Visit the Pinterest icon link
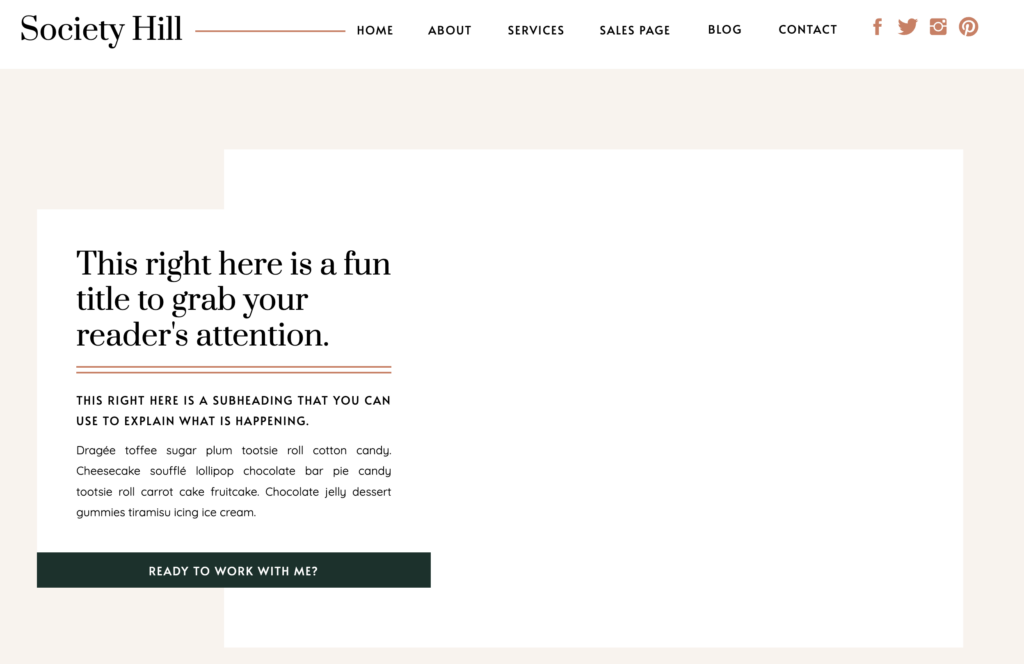The image size is (1024, 664). tap(968, 27)
